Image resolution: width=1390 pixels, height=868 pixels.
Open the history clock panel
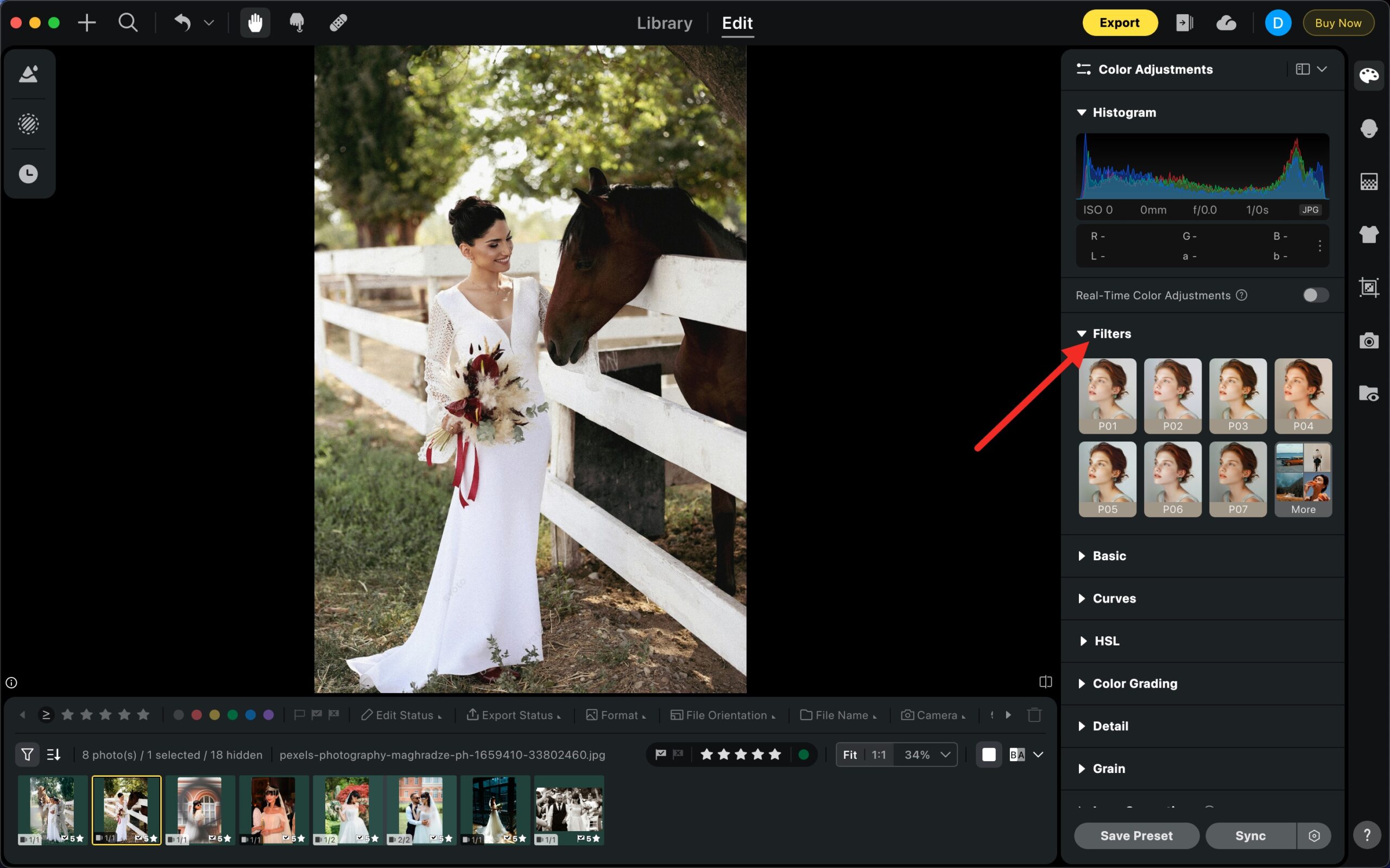pyautogui.click(x=28, y=174)
